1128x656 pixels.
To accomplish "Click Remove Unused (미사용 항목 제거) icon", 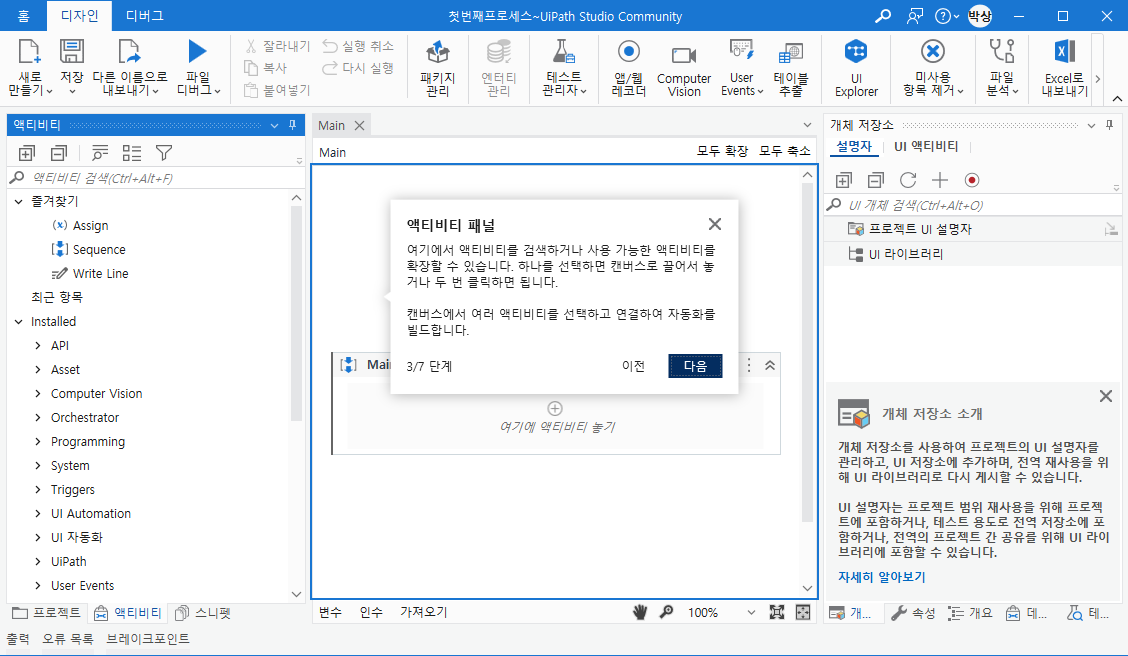I will tap(932, 52).
